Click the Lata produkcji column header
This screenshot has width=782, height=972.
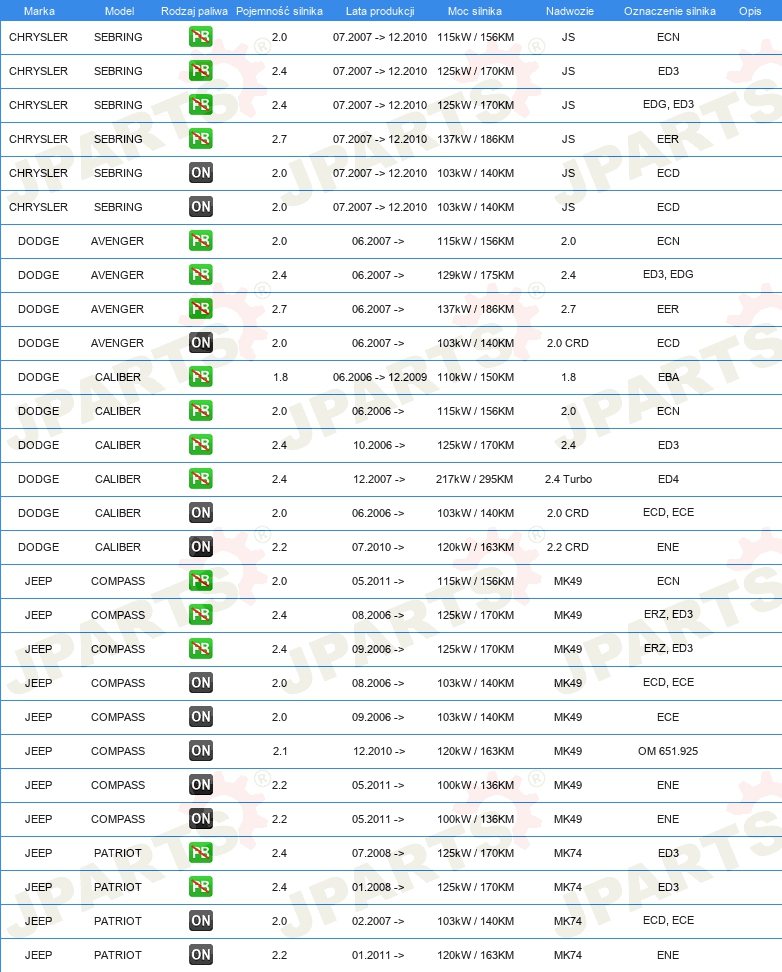tap(380, 11)
